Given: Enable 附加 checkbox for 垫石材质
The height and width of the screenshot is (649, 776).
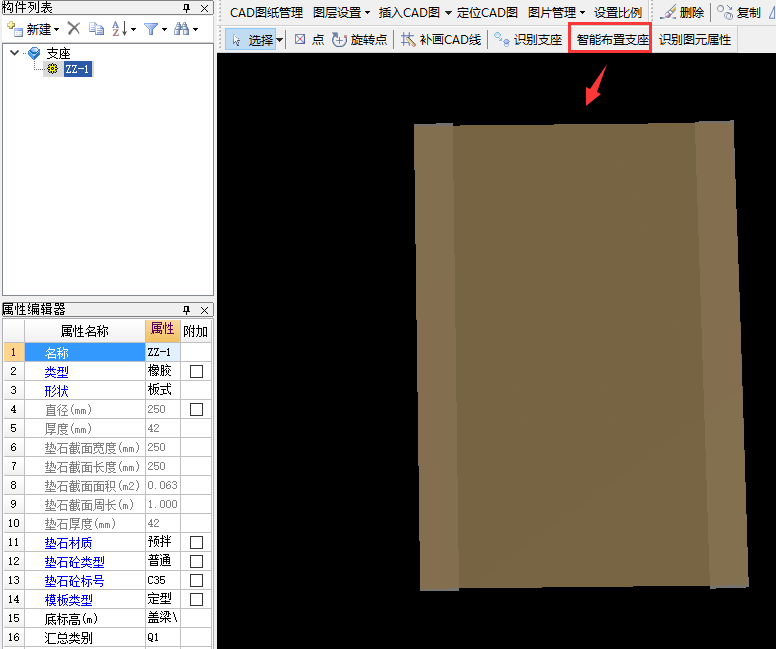Looking at the screenshot, I should coord(196,542).
